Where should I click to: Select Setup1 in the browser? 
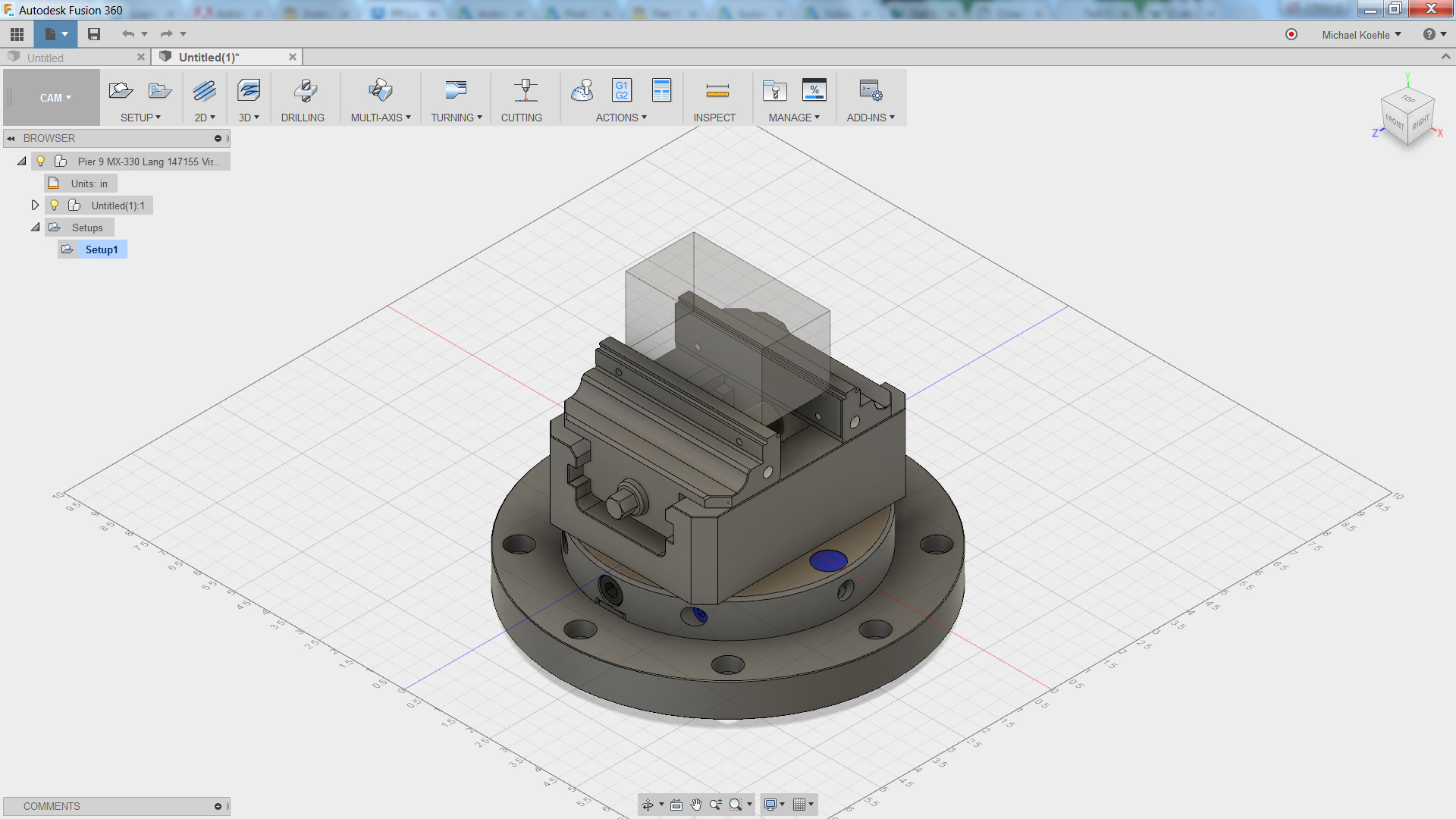pos(102,249)
